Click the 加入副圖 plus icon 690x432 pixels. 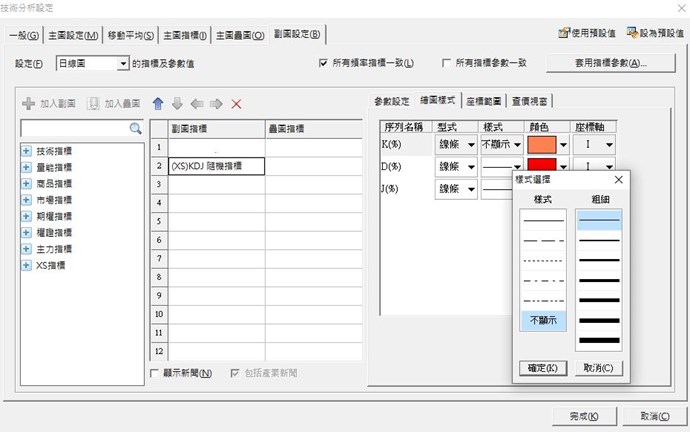(x=28, y=104)
